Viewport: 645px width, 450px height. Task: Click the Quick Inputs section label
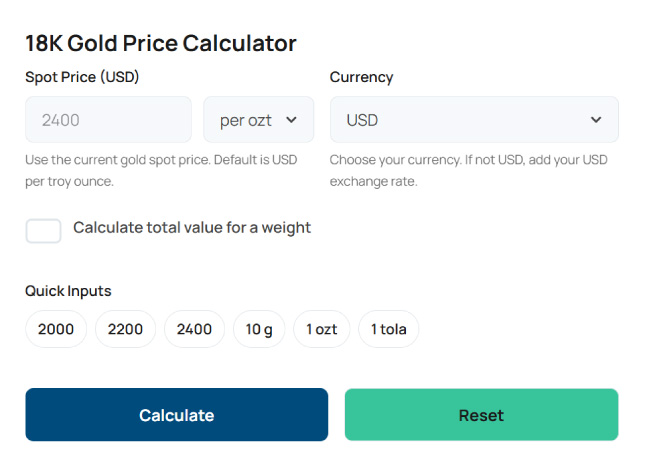tap(68, 291)
